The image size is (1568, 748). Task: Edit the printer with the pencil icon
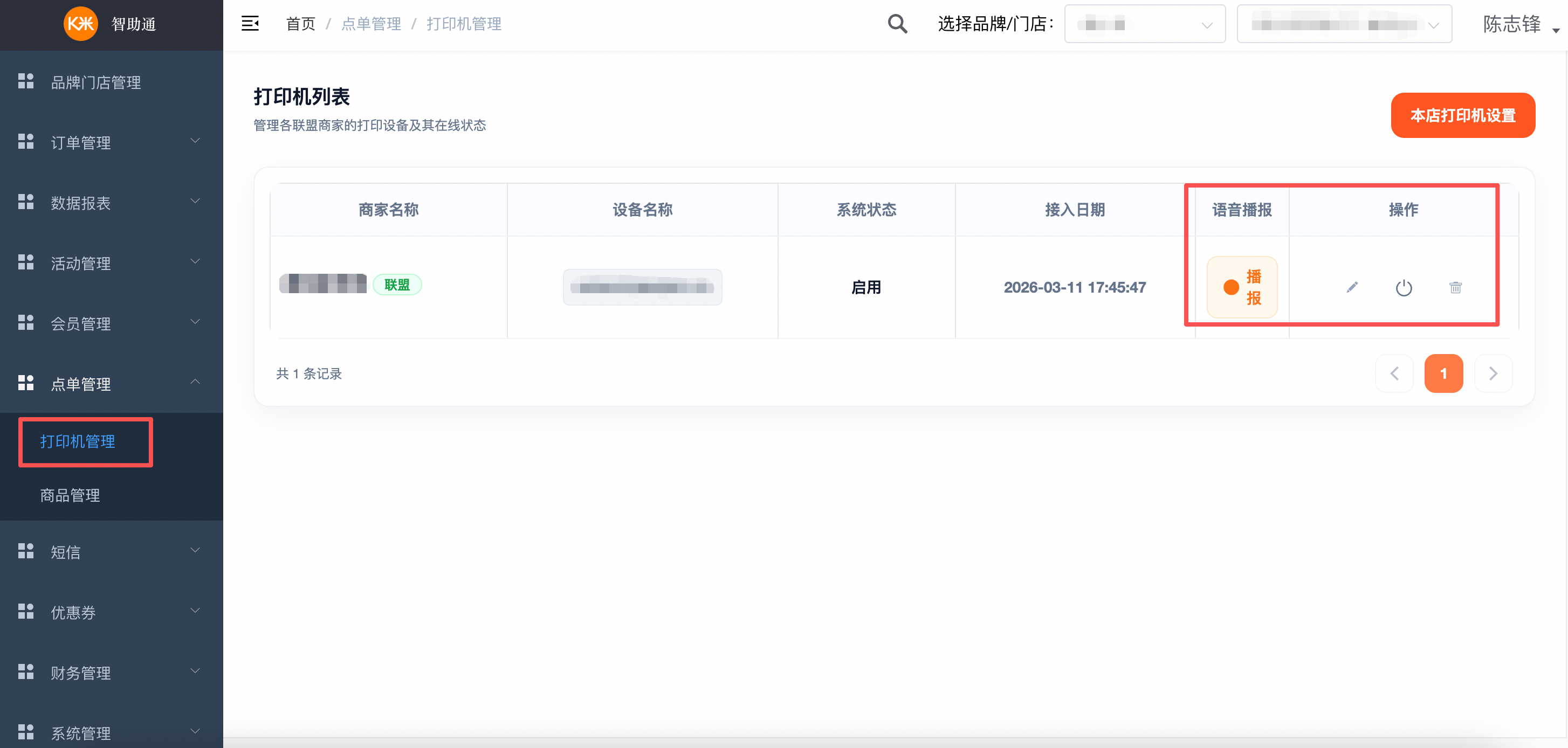pyautogui.click(x=1352, y=287)
